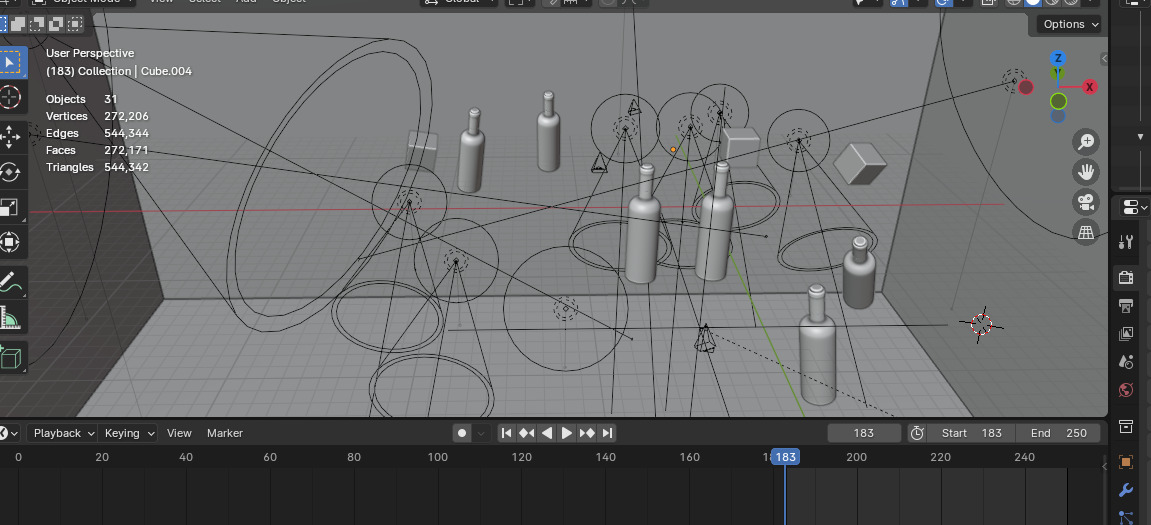The image size is (1151, 525).
Task: Click the blue 183 playhead marker
Action: [x=785, y=457]
